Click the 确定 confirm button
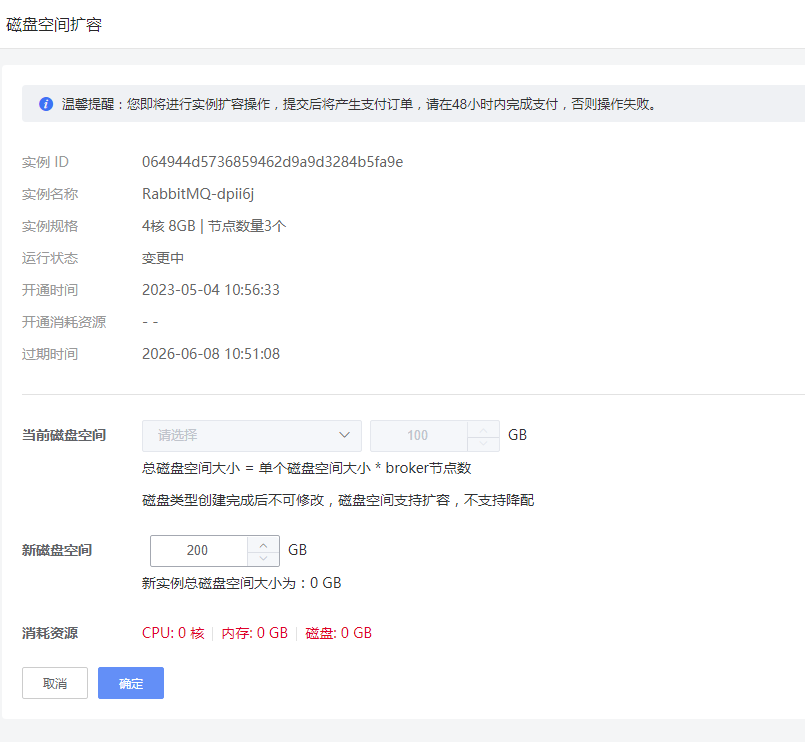 click(x=131, y=683)
